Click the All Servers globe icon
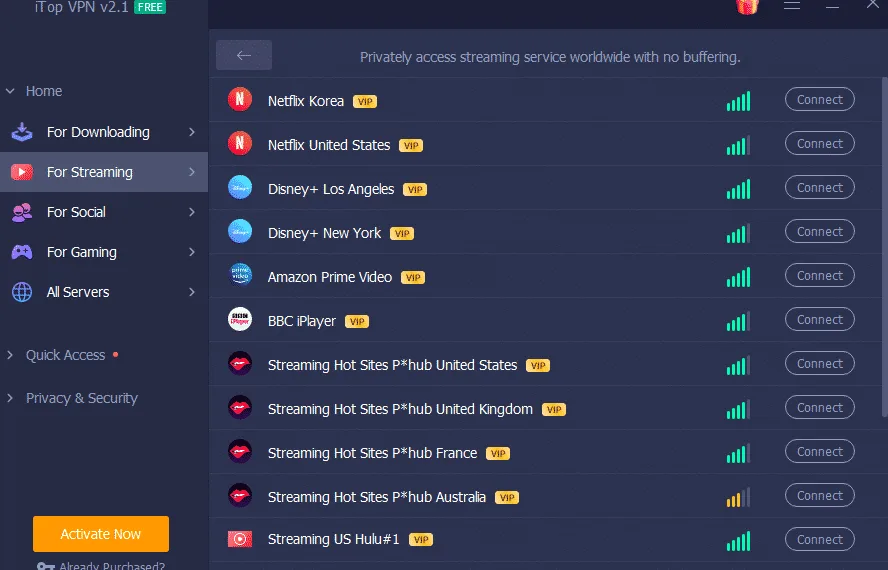888x570 pixels. point(22,292)
